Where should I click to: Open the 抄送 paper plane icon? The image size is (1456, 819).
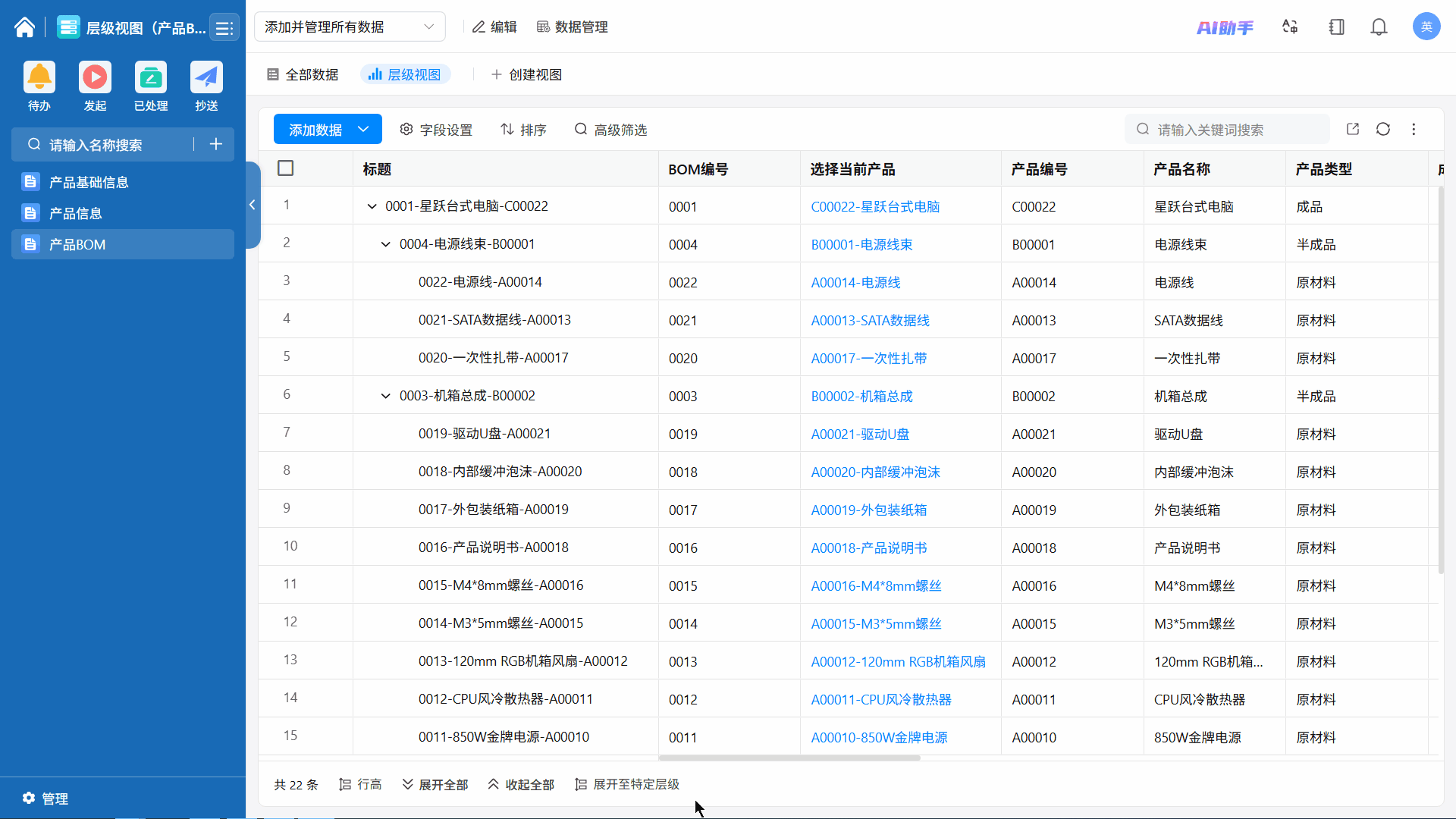pos(206,77)
